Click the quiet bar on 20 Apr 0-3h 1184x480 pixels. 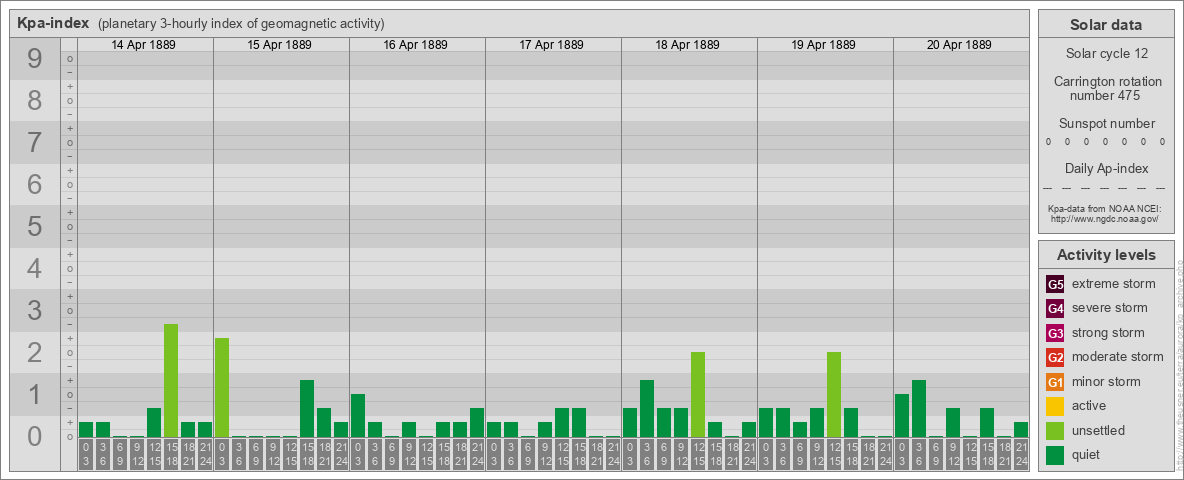(x=902, y=415)
